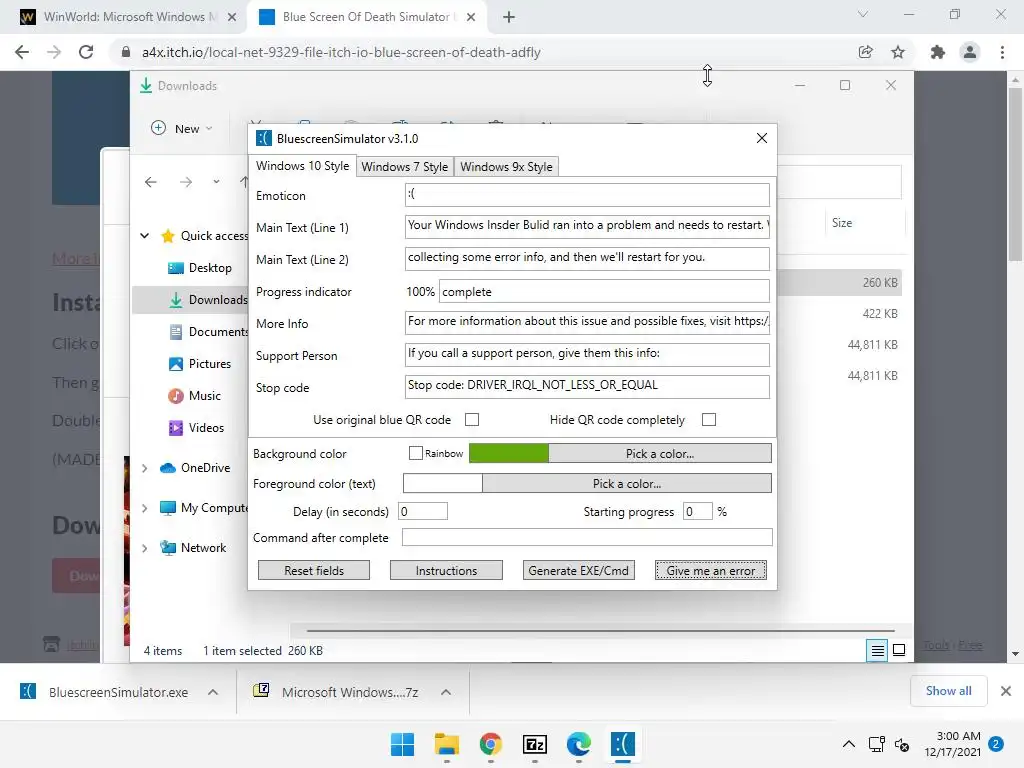Click Generate EXE/Cmd
This screenshot has width=1024, height=768.
(579, 570)
